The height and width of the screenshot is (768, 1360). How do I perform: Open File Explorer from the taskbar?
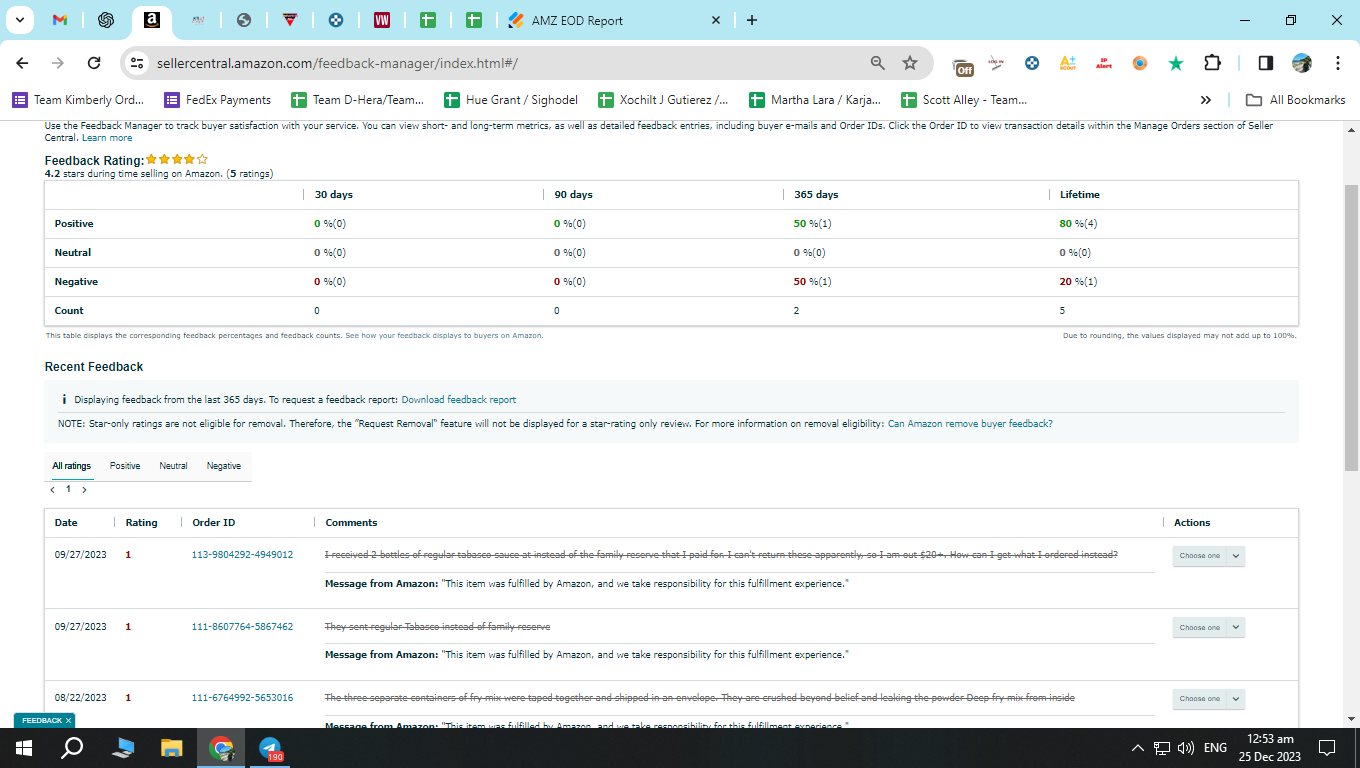coord(172,748)
